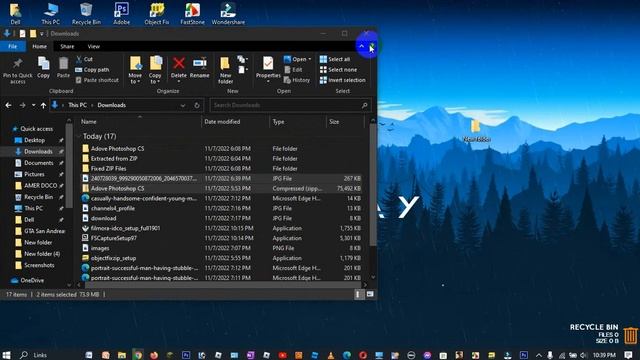The height and width of the screenshot is (360, 640).
Task: Click the Paste ribbon button
Action: (x=63, y=67)
